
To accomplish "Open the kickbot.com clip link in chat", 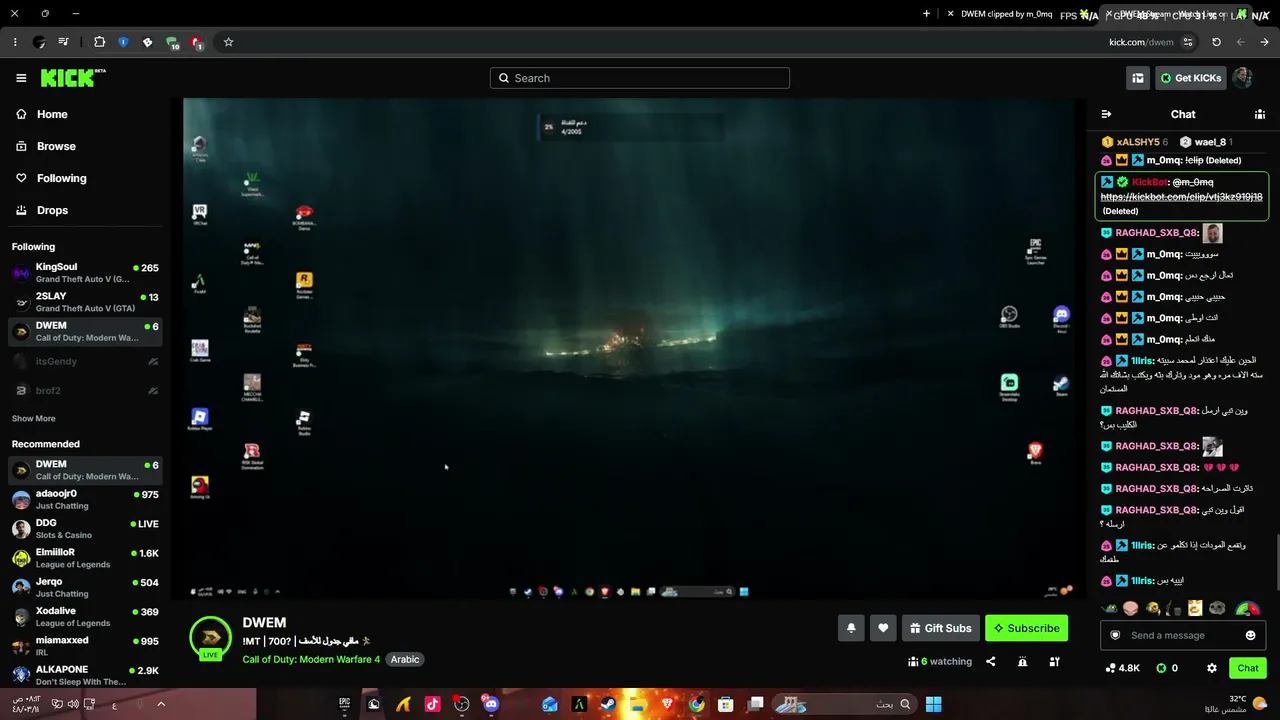I will pyautogui.click(x=1181, y=197).
